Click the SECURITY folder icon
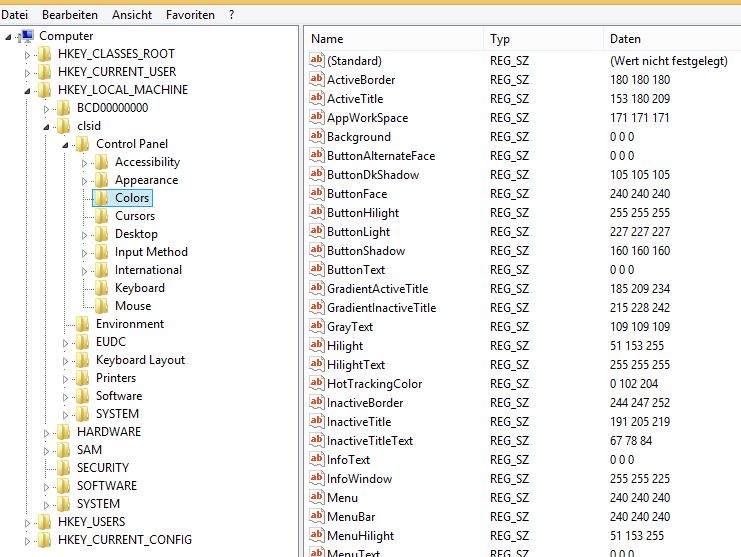741x557 pixels. [x=63, y=468]
